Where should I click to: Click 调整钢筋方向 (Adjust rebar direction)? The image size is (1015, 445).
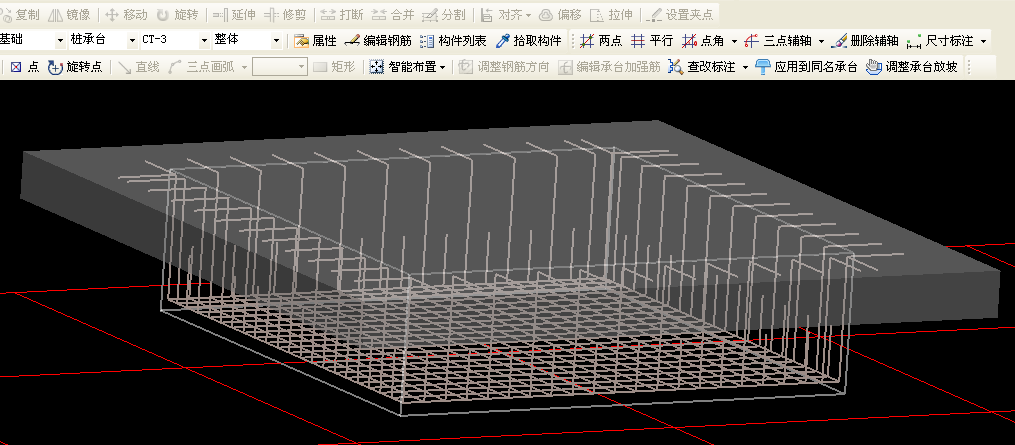[504, 67]
